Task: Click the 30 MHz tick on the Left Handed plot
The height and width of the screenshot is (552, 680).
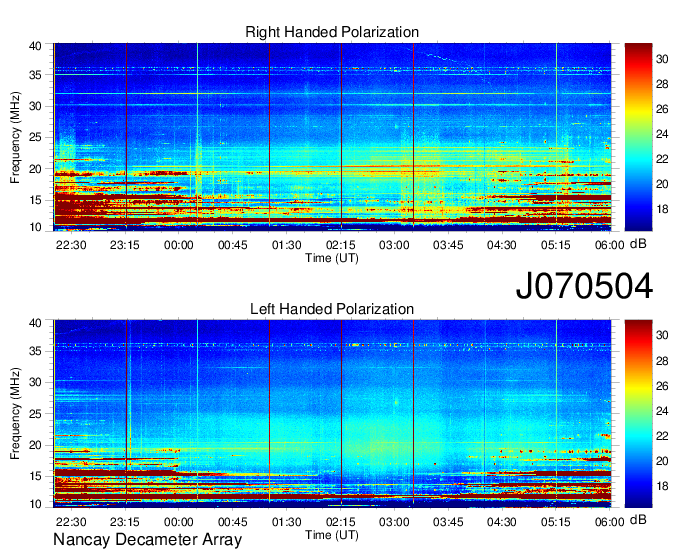Action: point(35,382)
